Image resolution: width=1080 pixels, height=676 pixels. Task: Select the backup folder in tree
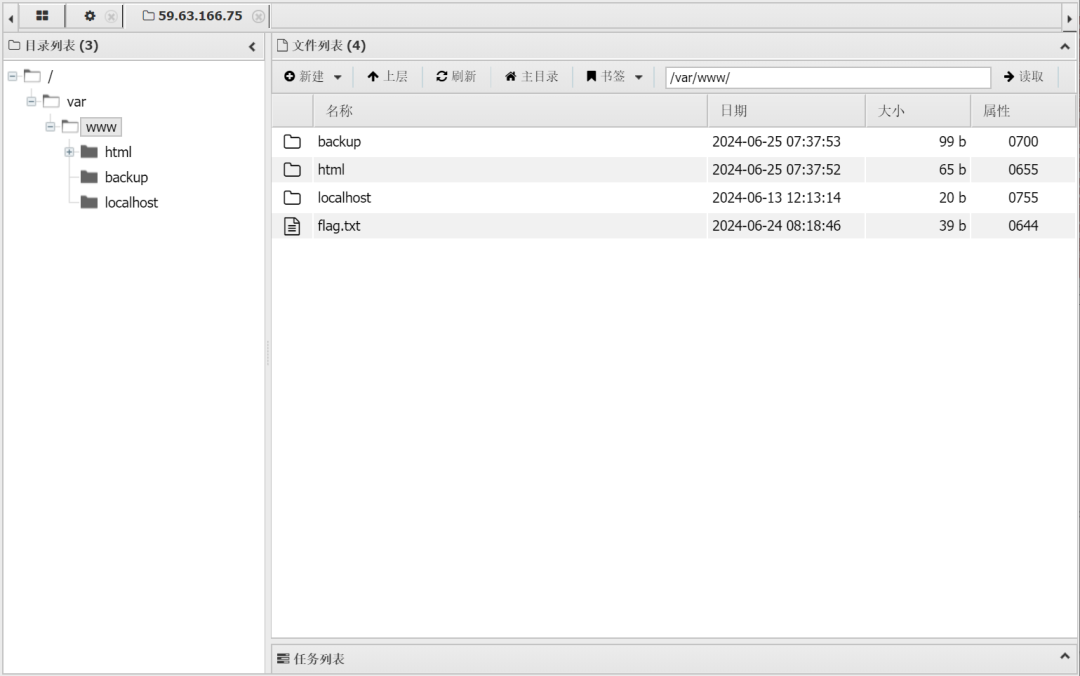[126, 177]
